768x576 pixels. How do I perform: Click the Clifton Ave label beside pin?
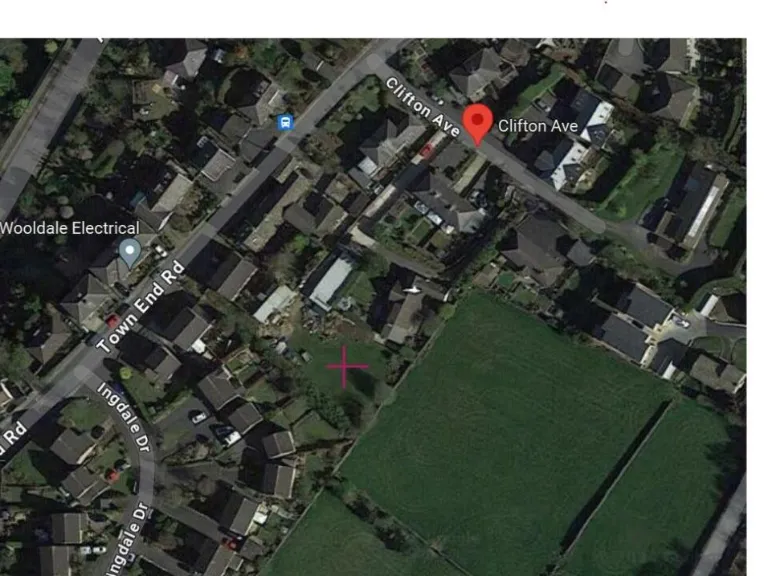538,126
